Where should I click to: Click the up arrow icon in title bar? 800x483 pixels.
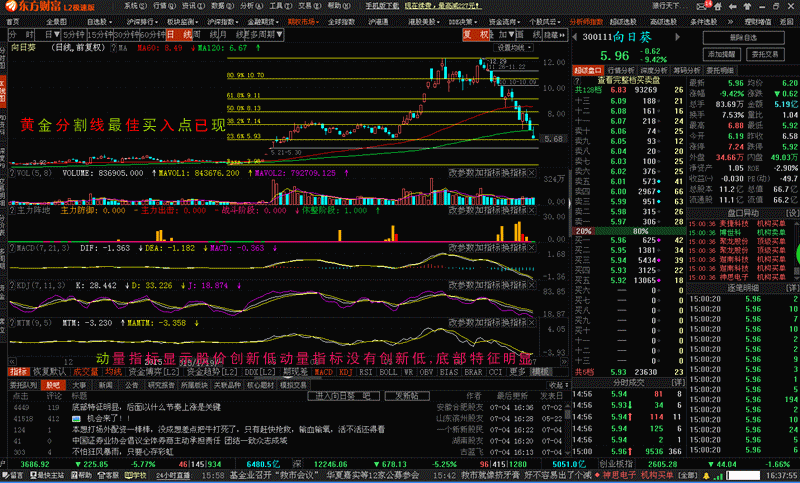point(746,7)
